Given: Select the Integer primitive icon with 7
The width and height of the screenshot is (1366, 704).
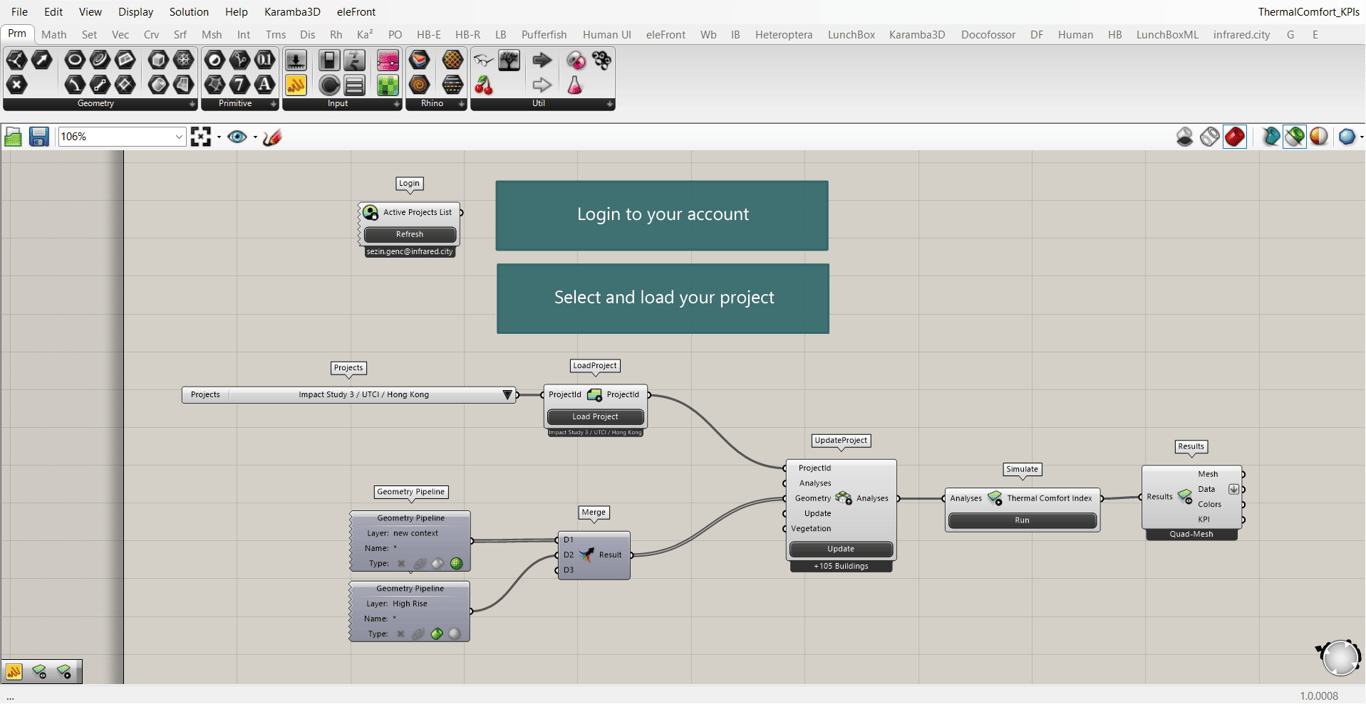Looking at the screenshot, I should [x=240, y=85].
